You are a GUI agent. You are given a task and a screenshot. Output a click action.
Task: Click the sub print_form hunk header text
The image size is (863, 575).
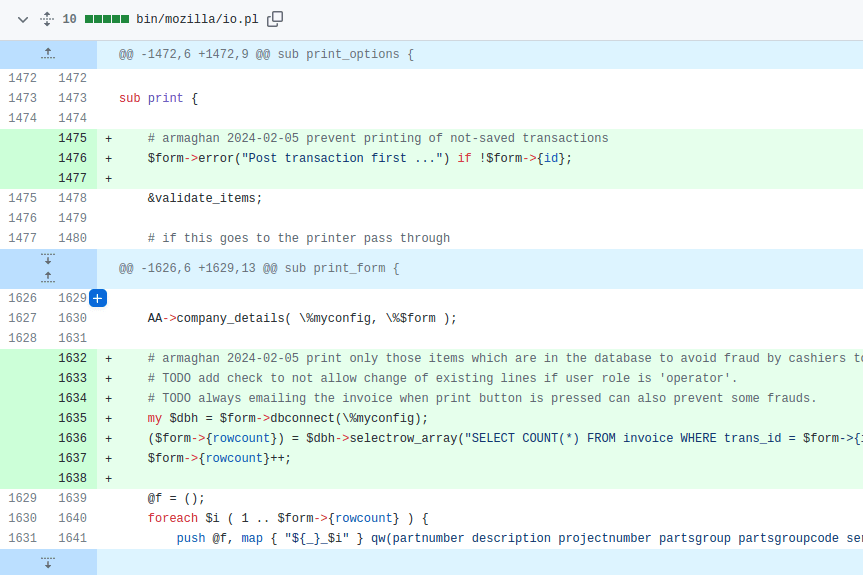click(x=259, y=268)
